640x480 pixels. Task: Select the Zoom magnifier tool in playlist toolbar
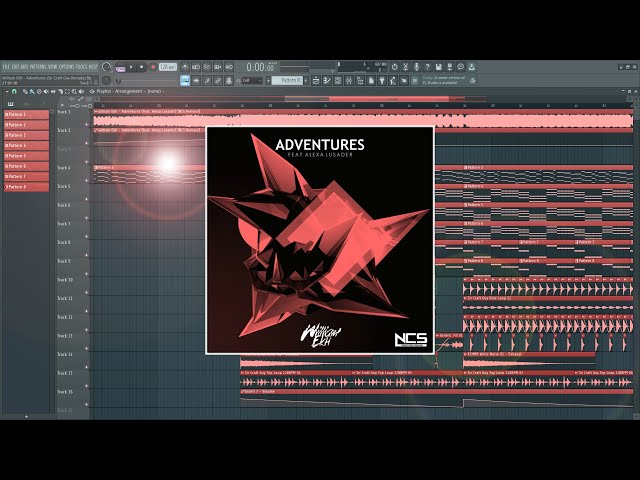click(74, 91)
